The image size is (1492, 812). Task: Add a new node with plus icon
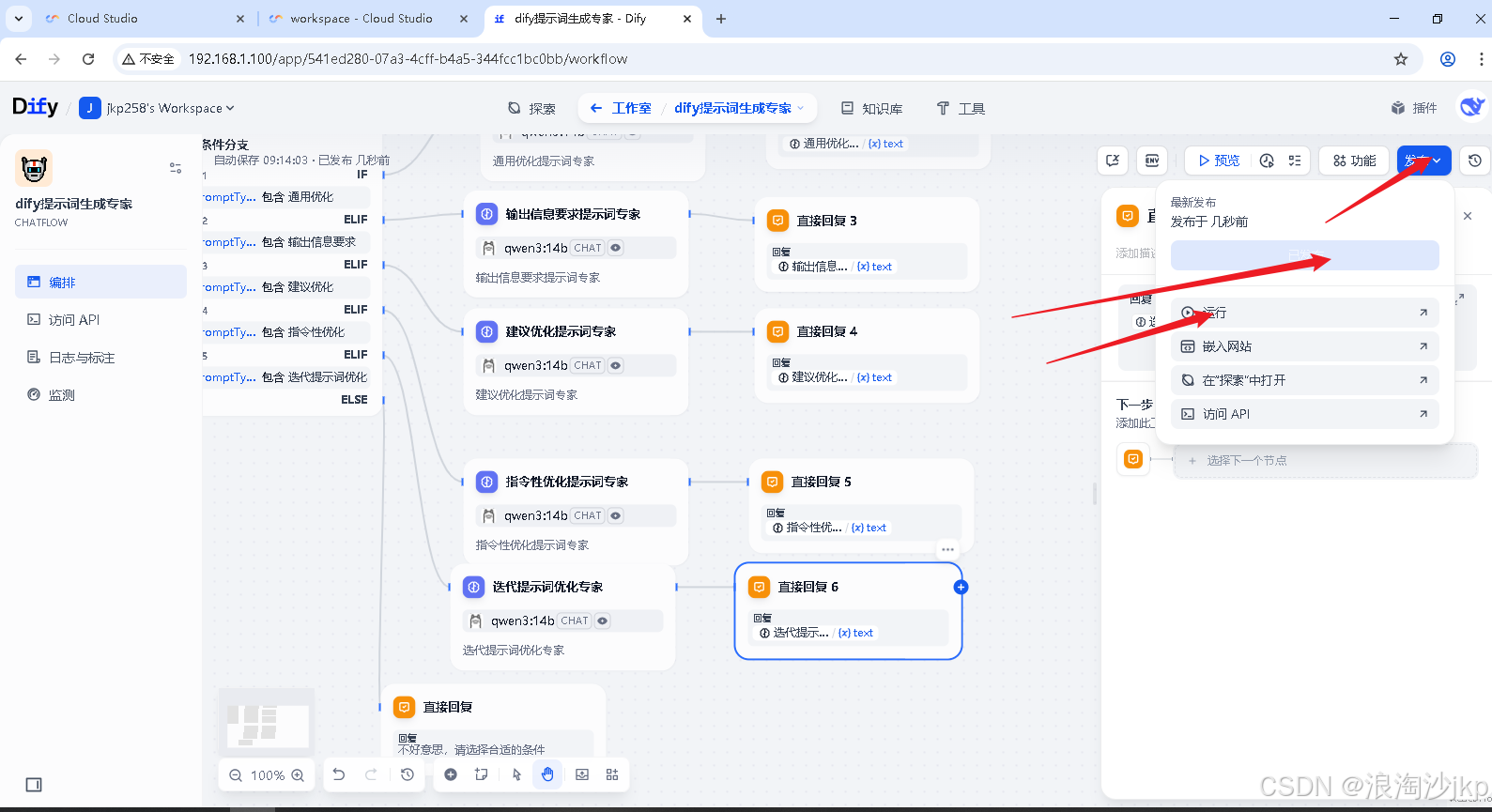click(451, 774)
